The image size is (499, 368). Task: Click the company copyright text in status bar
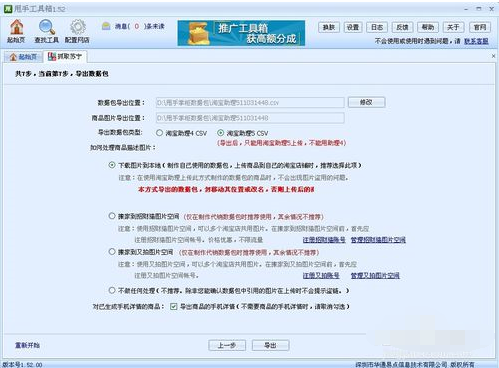click(x=414, y=364)
